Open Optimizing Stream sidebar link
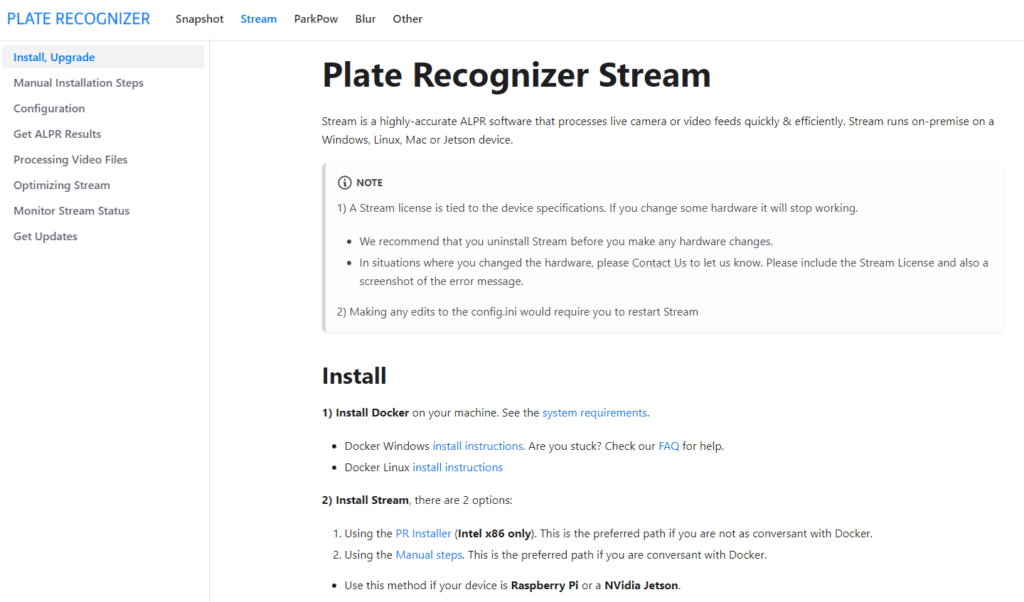Viewport: 1024px width, 602px height. pos(61,185)
